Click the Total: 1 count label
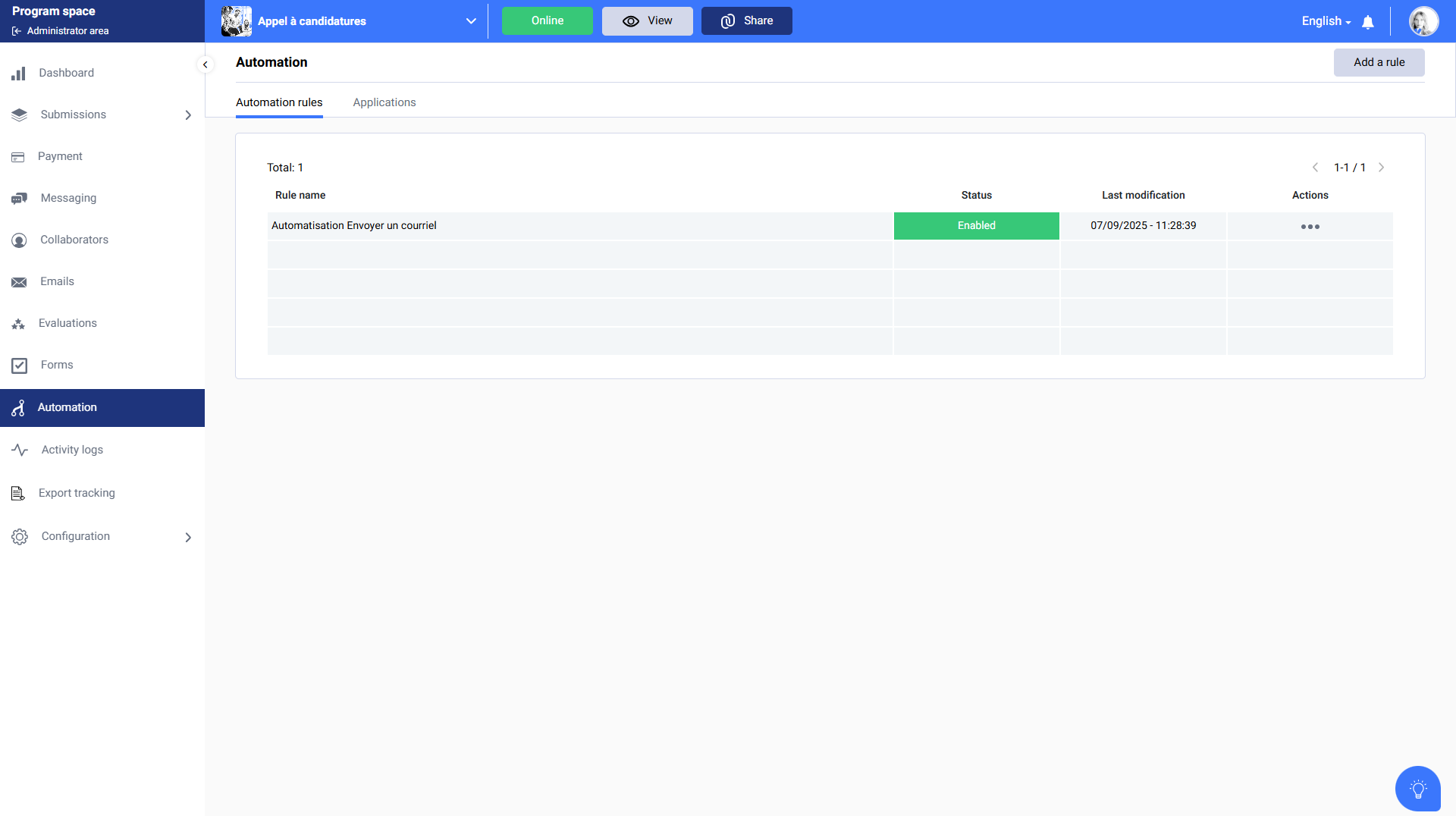 (x=285, y=168)
